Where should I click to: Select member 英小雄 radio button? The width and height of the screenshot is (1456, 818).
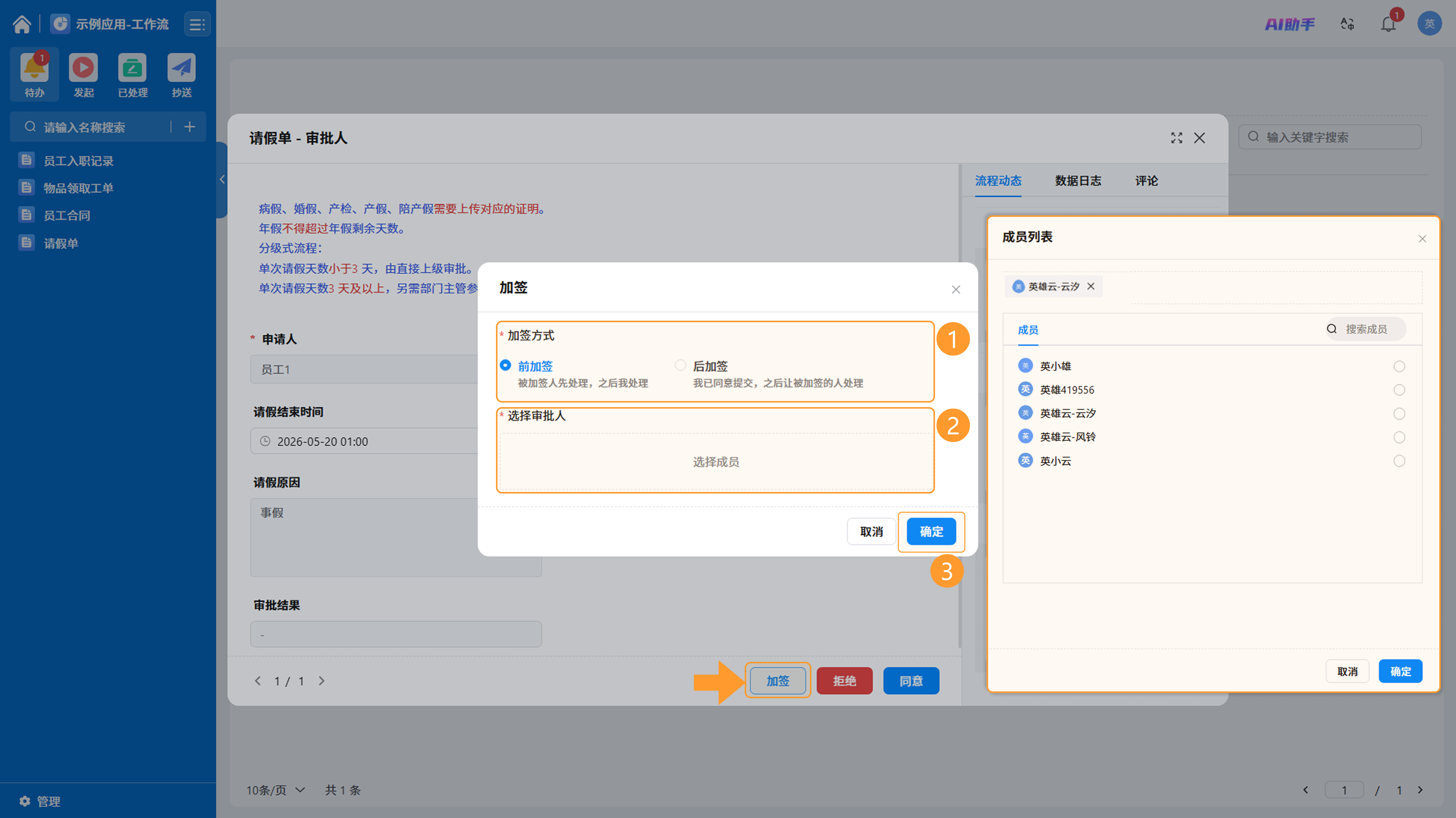coord(1399,366)
